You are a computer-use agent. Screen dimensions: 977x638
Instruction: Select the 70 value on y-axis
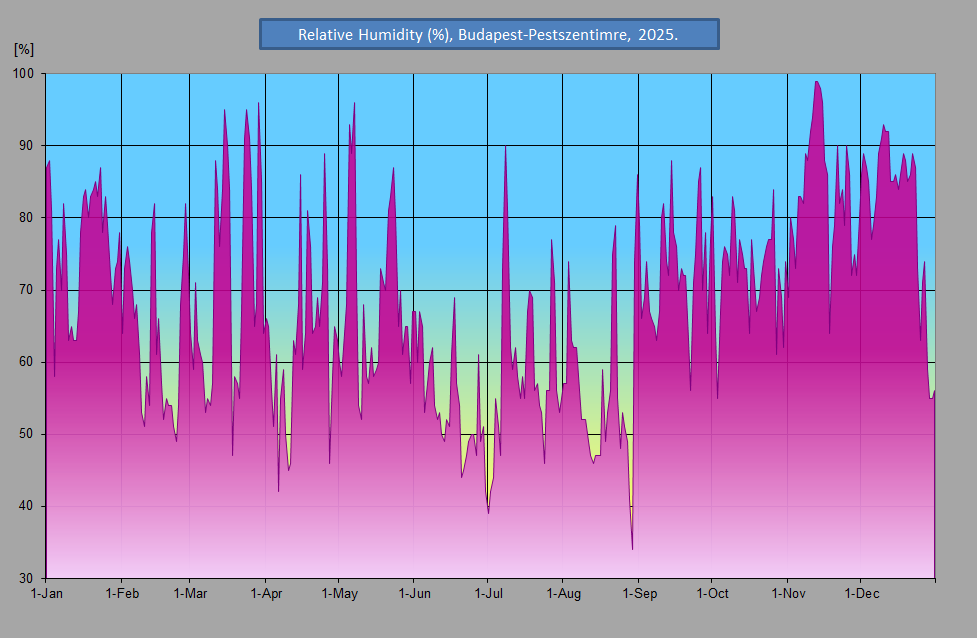click(x=26, y=290)
